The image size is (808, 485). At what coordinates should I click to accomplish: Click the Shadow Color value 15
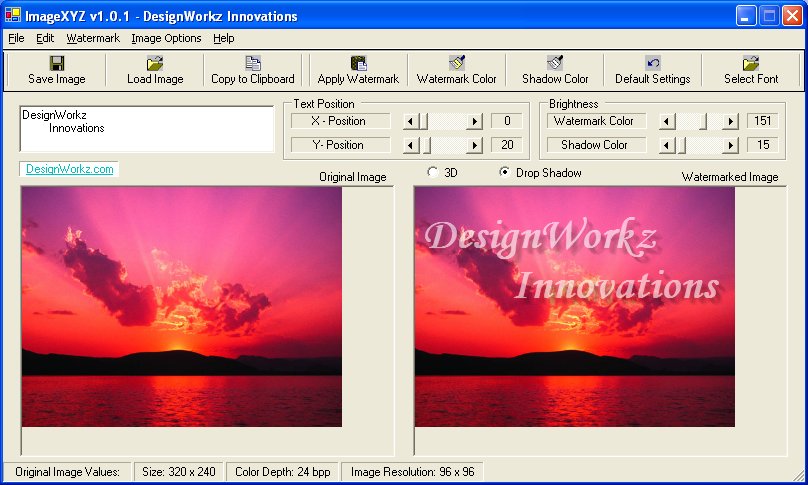tap(762, 145)
